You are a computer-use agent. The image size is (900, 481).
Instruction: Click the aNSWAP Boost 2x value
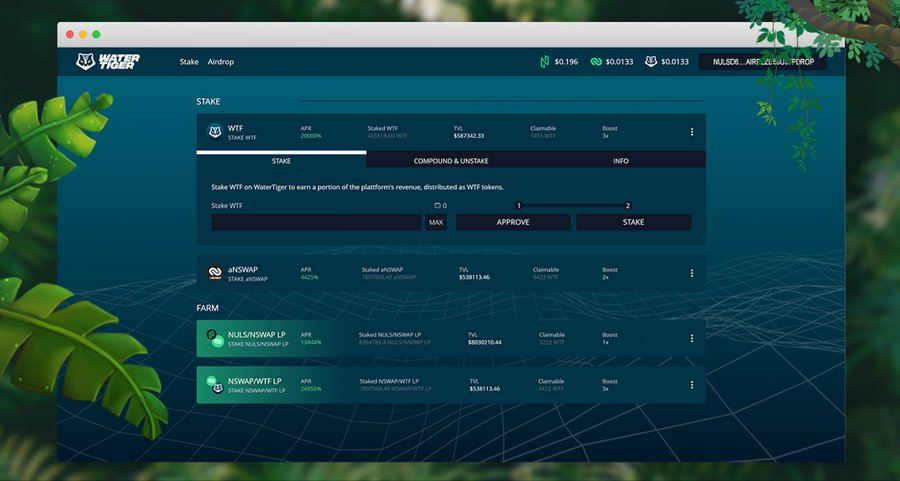pos(605,277)
